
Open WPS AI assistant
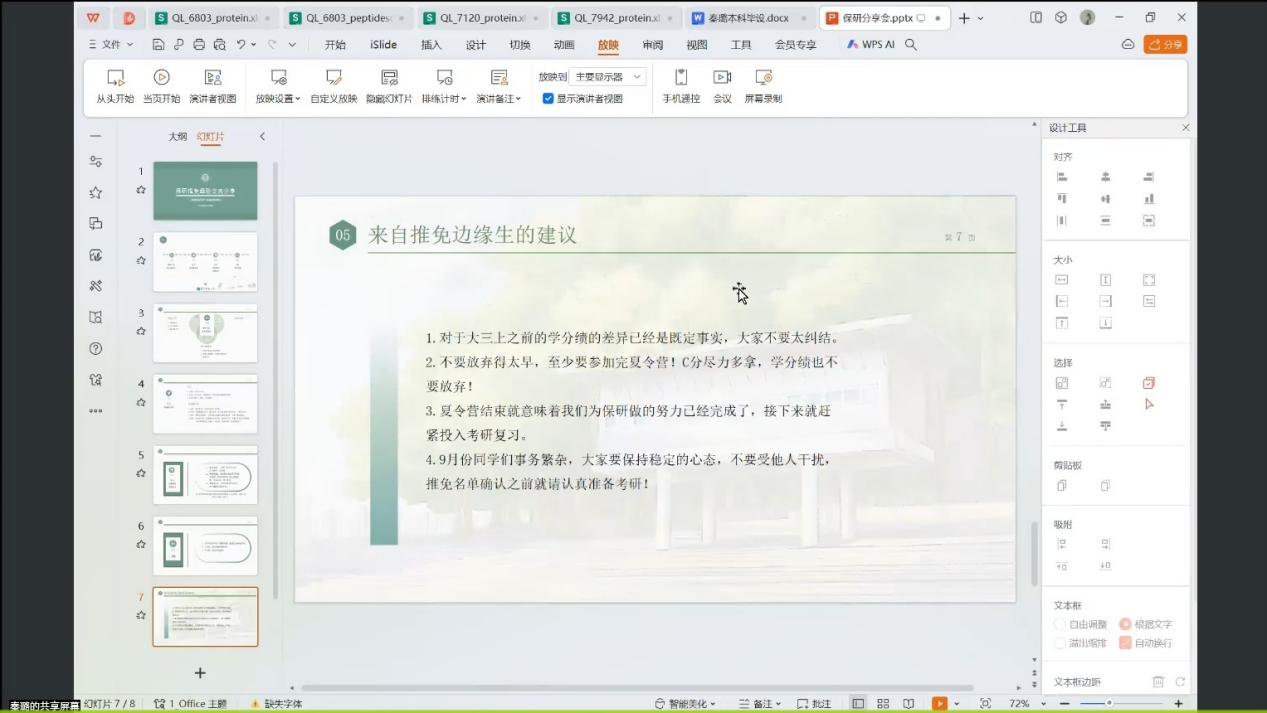tap(871, 45)
